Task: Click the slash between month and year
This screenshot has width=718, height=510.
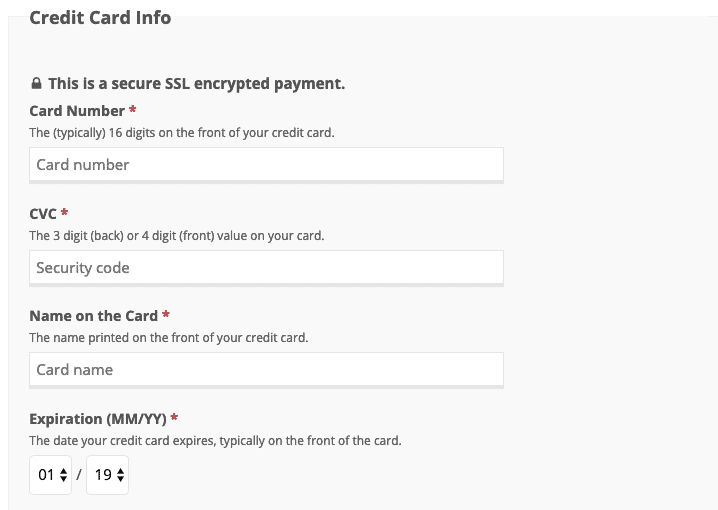Action: 79,474
